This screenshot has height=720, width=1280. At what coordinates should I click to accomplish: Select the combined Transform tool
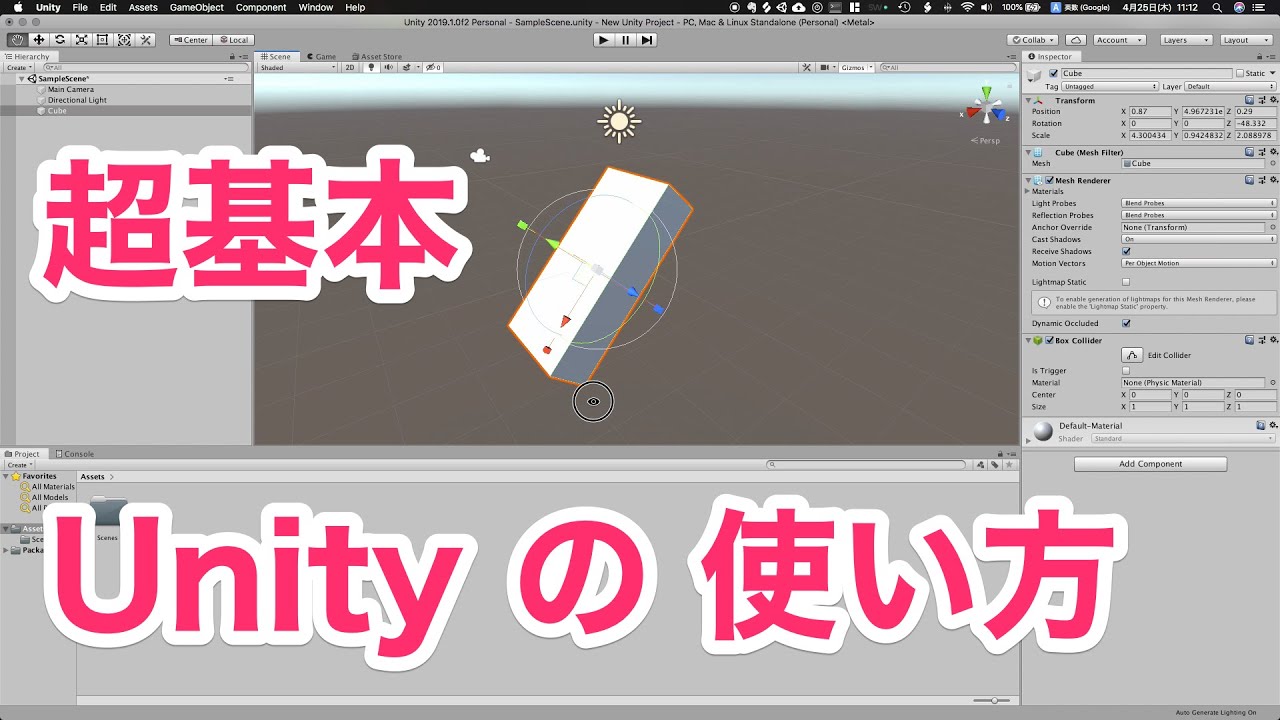pyautogui.click(x=124, y=40)
